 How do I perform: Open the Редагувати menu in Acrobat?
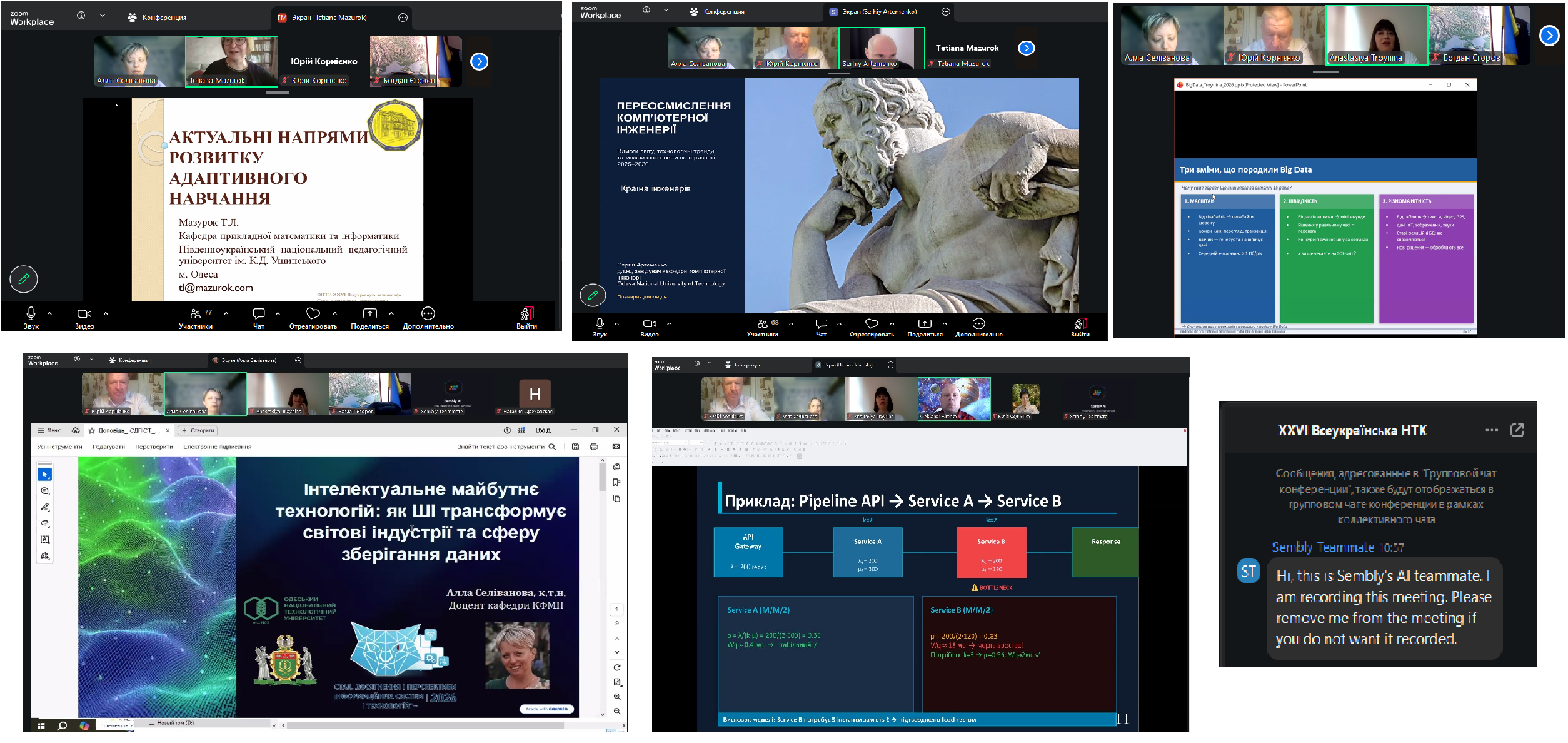tap(108, 447)
